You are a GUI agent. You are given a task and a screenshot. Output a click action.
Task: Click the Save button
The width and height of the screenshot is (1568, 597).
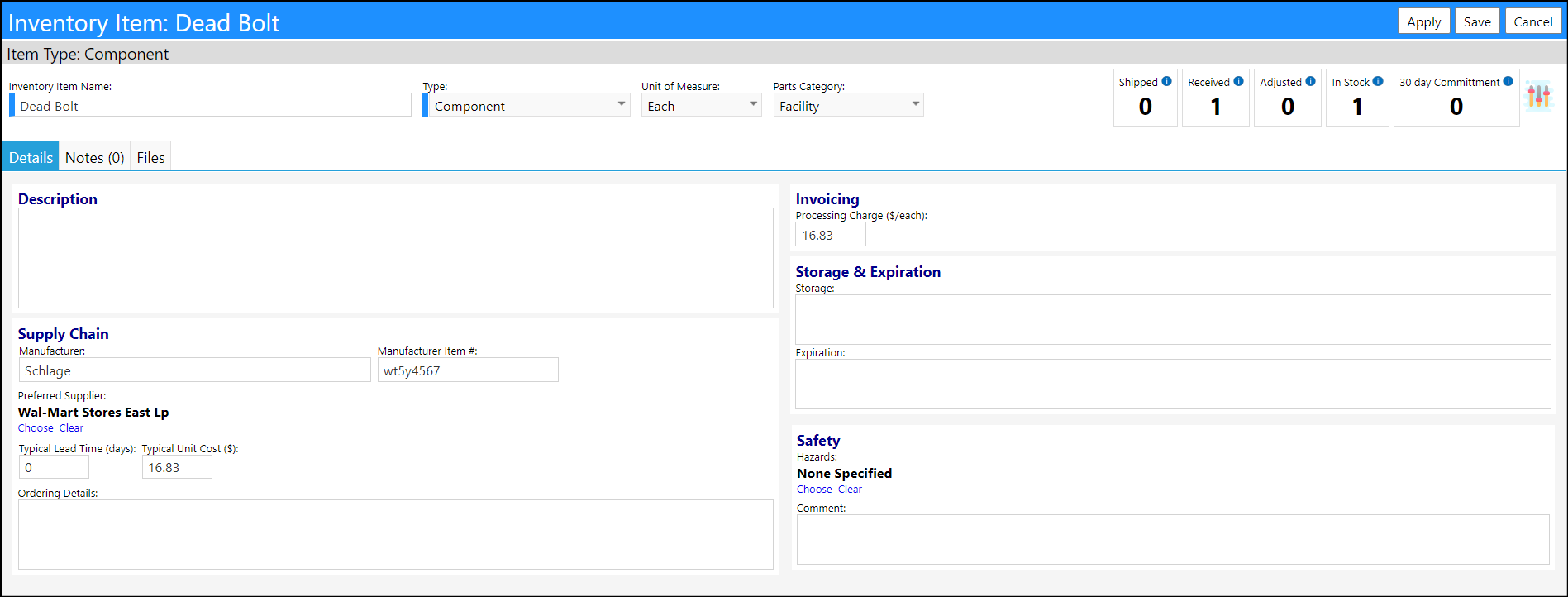pos(1477,21)
